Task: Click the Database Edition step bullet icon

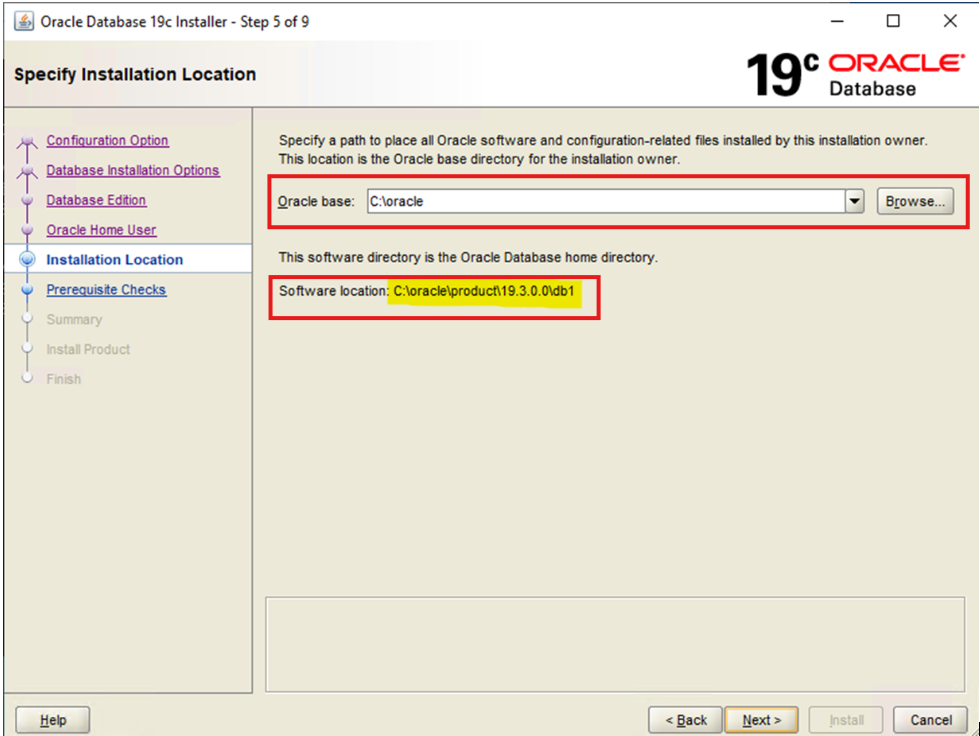Action: [27, 201]
